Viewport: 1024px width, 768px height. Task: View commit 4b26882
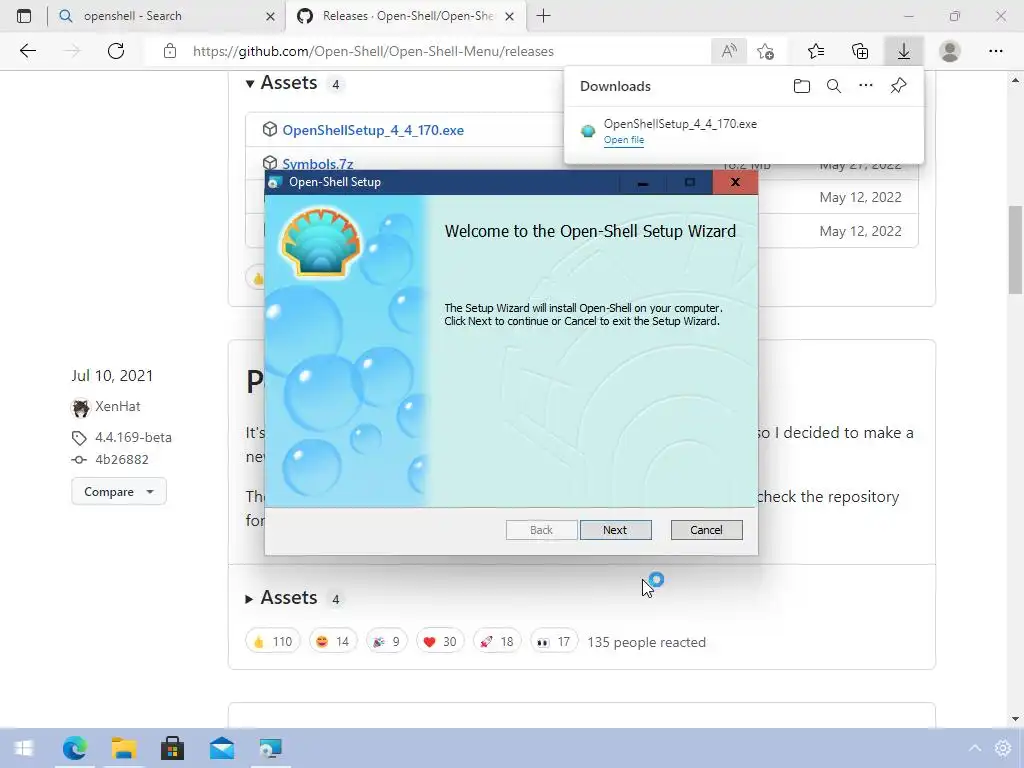click(121, 459)
